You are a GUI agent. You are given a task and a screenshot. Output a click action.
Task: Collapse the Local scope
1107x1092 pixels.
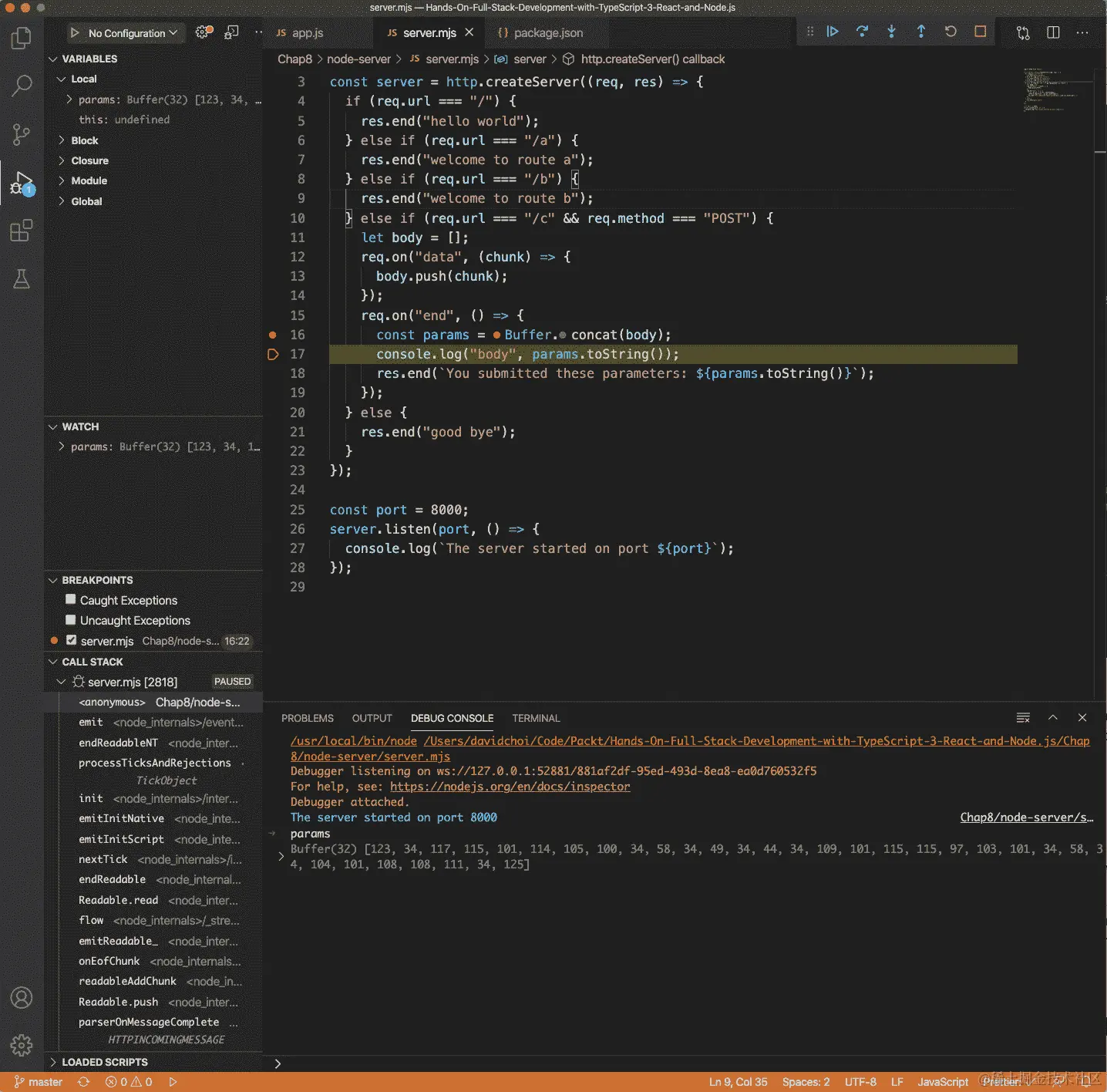pos(61,79)
